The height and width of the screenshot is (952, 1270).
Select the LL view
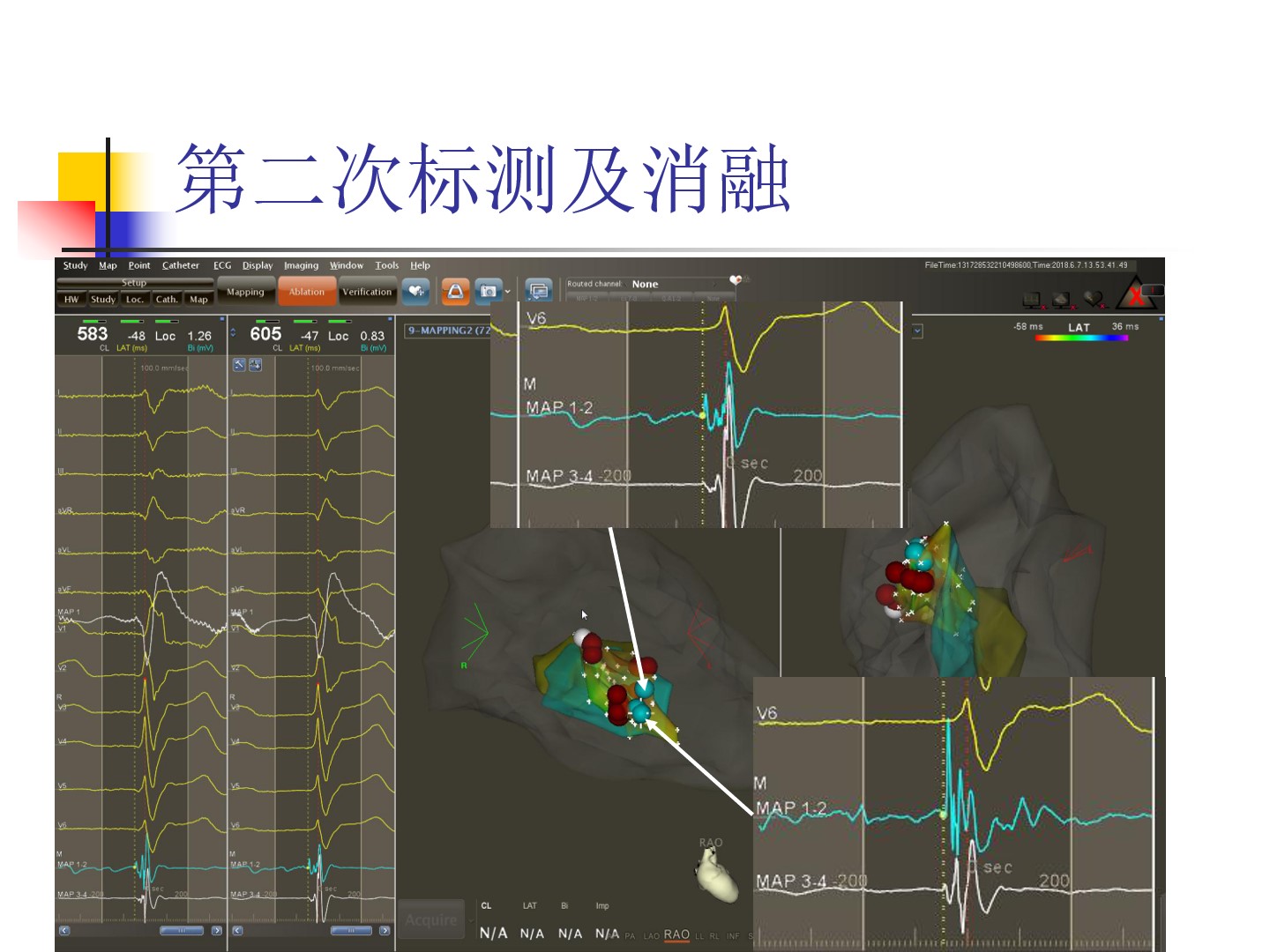(700, 937)
